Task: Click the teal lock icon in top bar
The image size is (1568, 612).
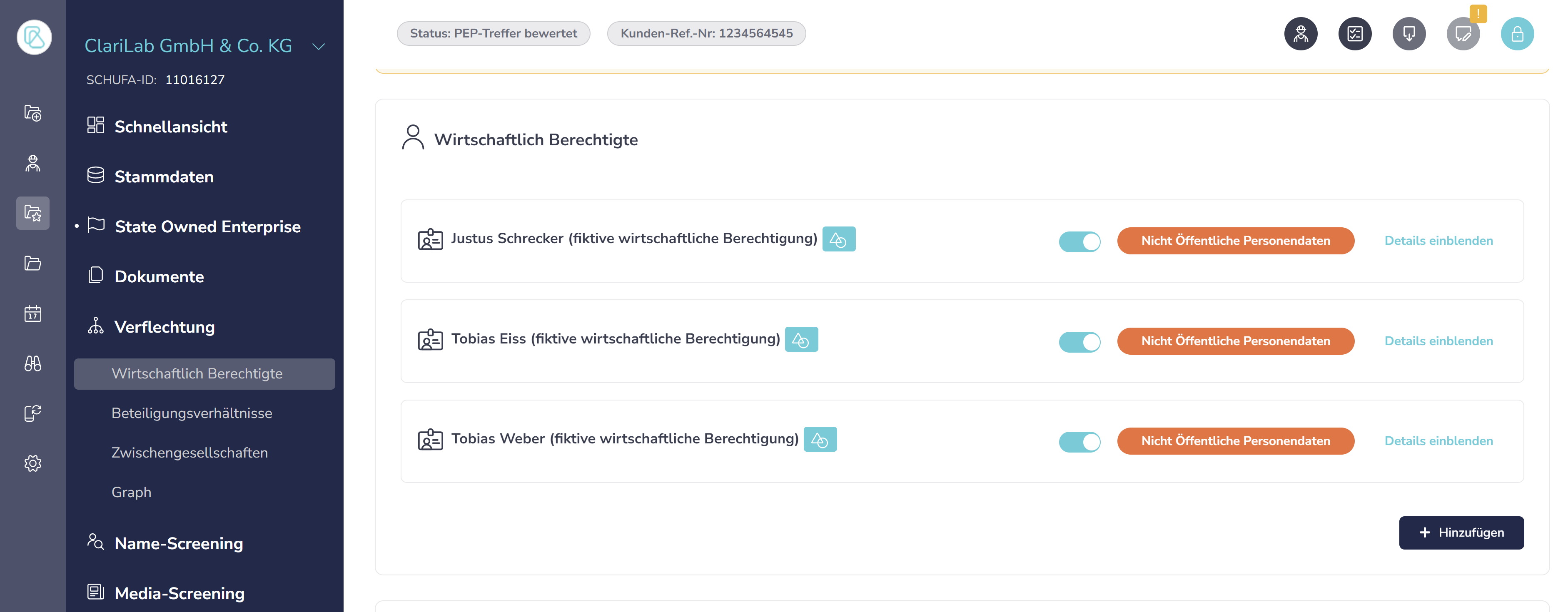Action: pos(1518,33)
